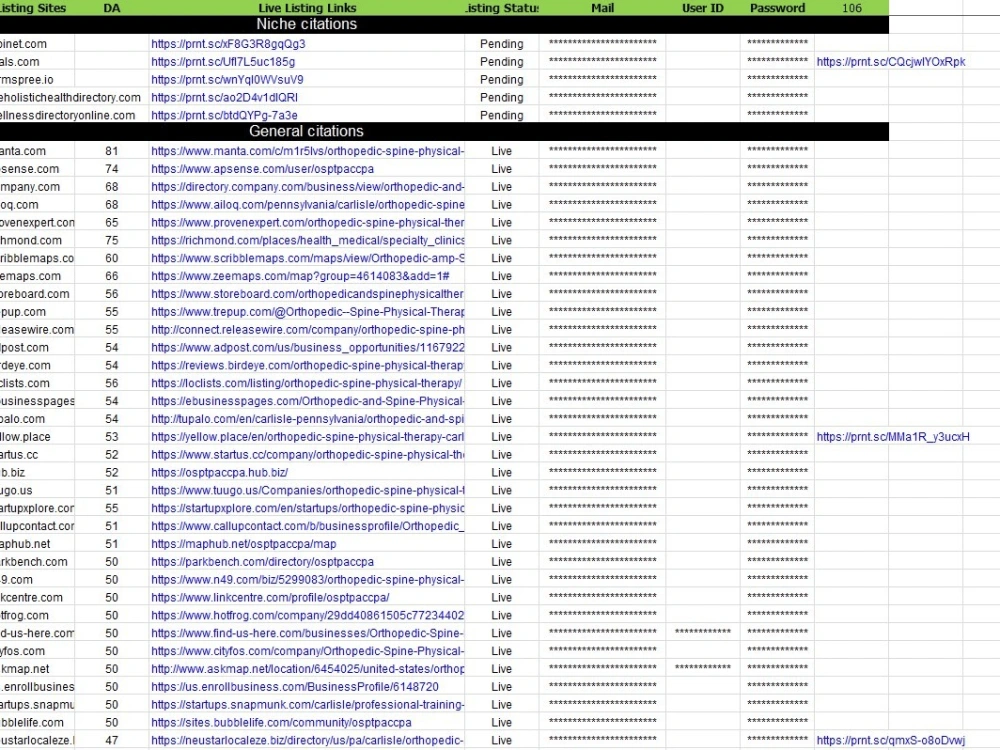The image size is (1000, 750).
Task: Select the masked Mail cell in manta.com row
Action: pos(602,150)
